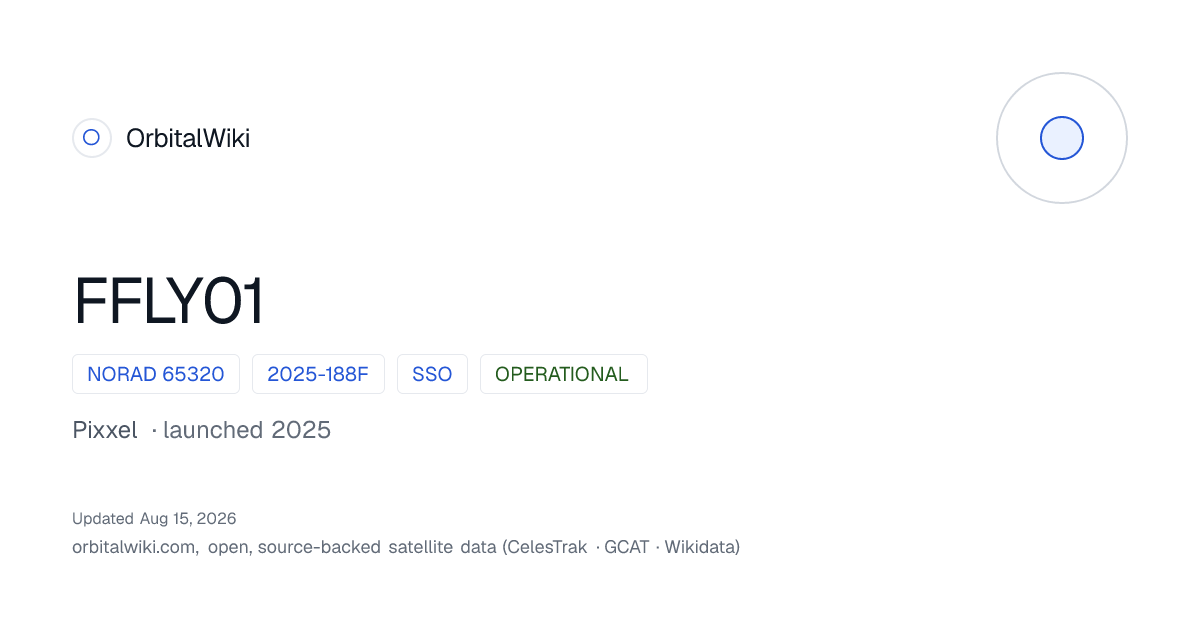
Task: Click the open, source-backed phrase
Action: 295,547
